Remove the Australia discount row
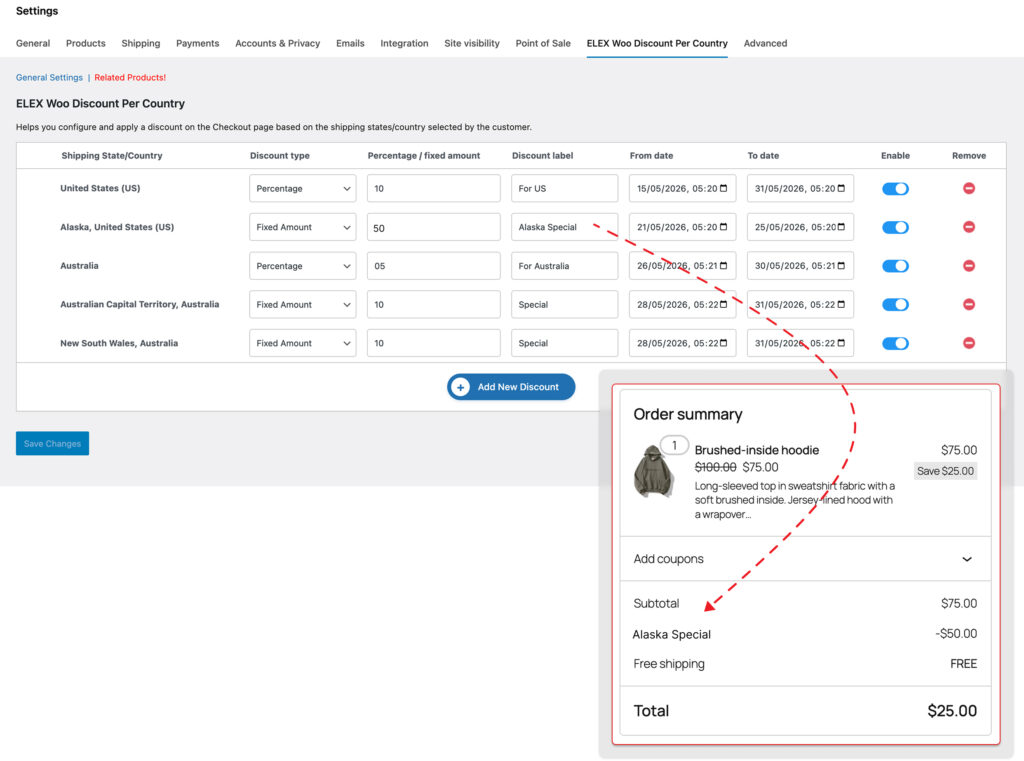 coord(968,266)
